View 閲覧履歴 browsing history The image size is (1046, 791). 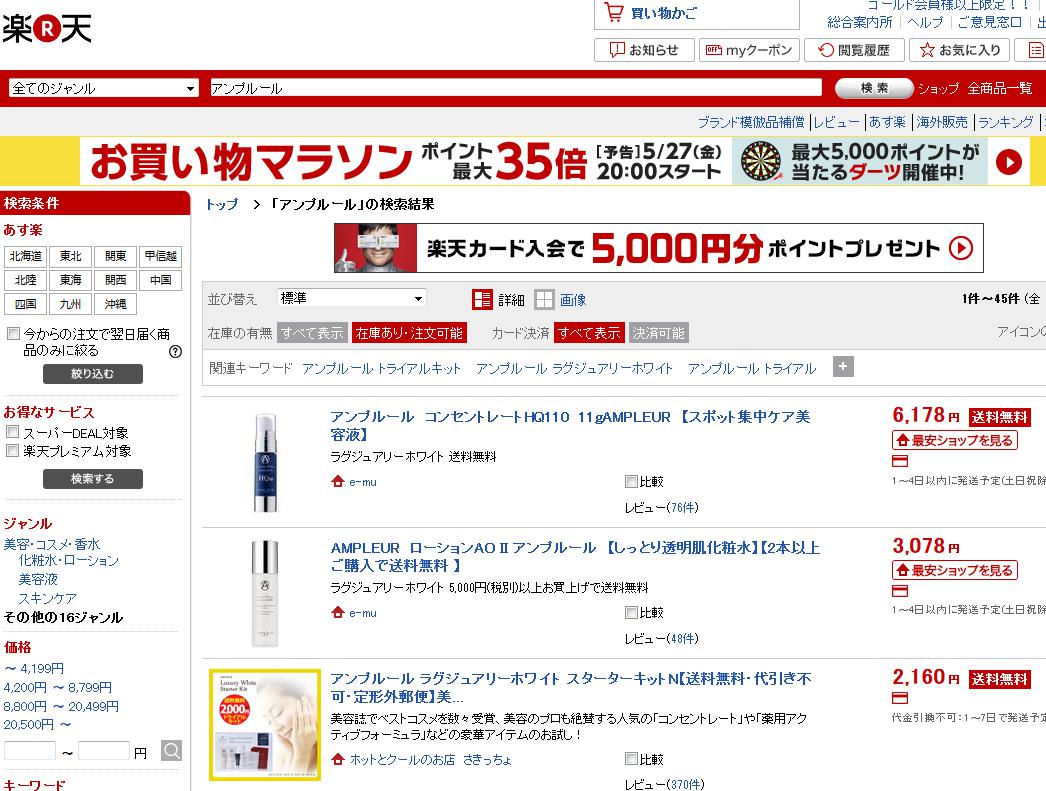(x=854, y=50)
